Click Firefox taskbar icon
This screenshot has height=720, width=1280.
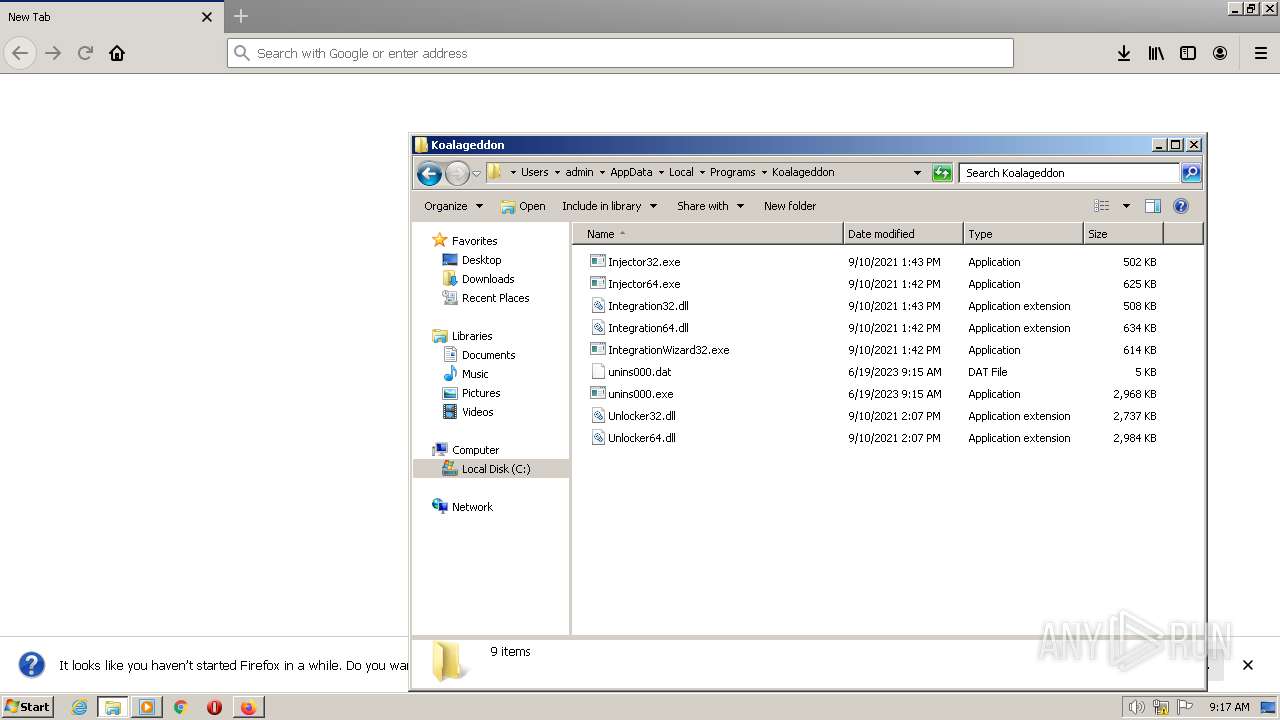[x=248, y=707]
